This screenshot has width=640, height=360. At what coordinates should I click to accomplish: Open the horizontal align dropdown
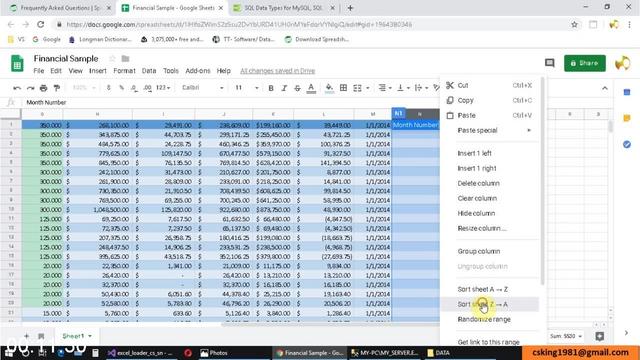[x=384, y=88]
